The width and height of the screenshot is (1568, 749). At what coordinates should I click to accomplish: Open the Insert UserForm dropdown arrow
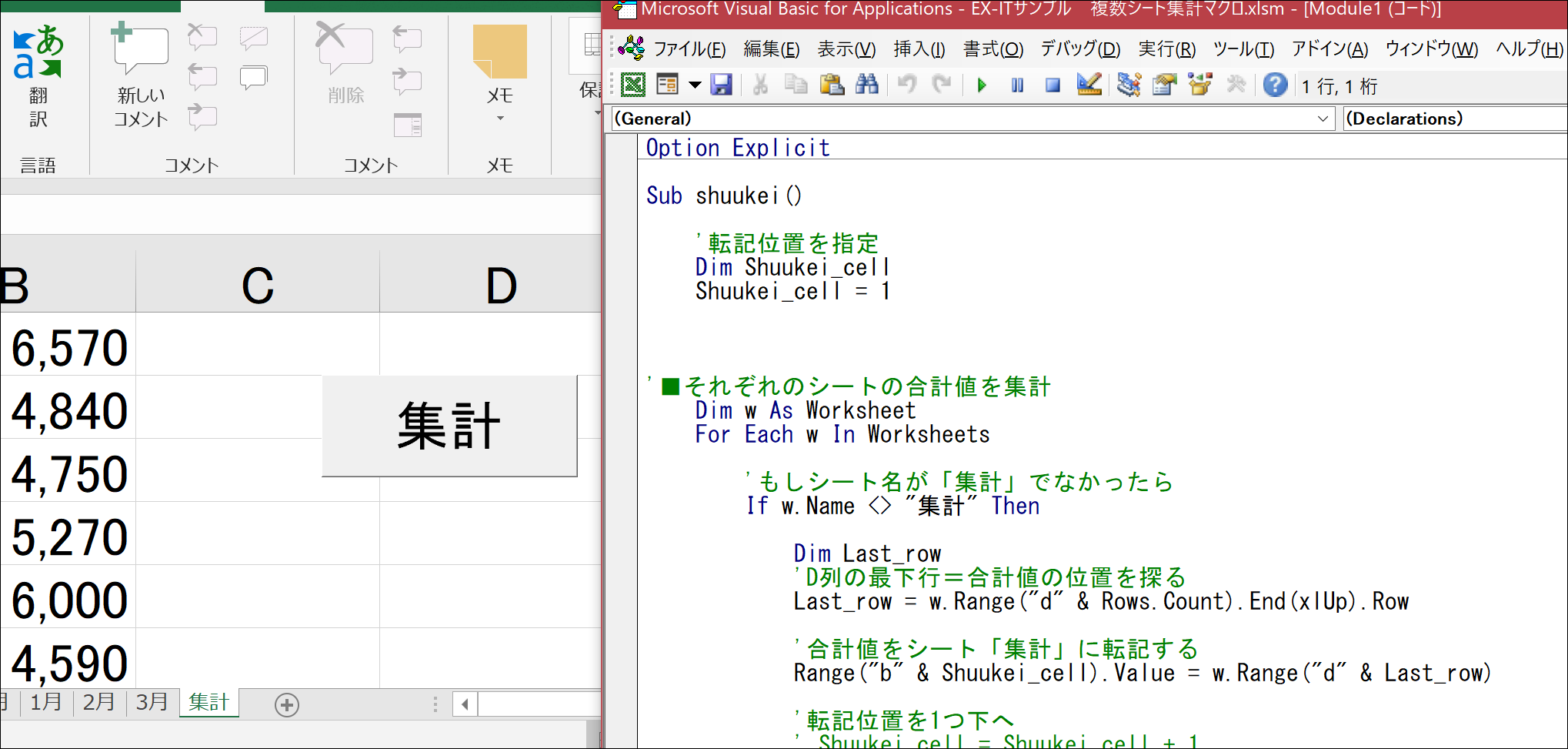(695, 85)
